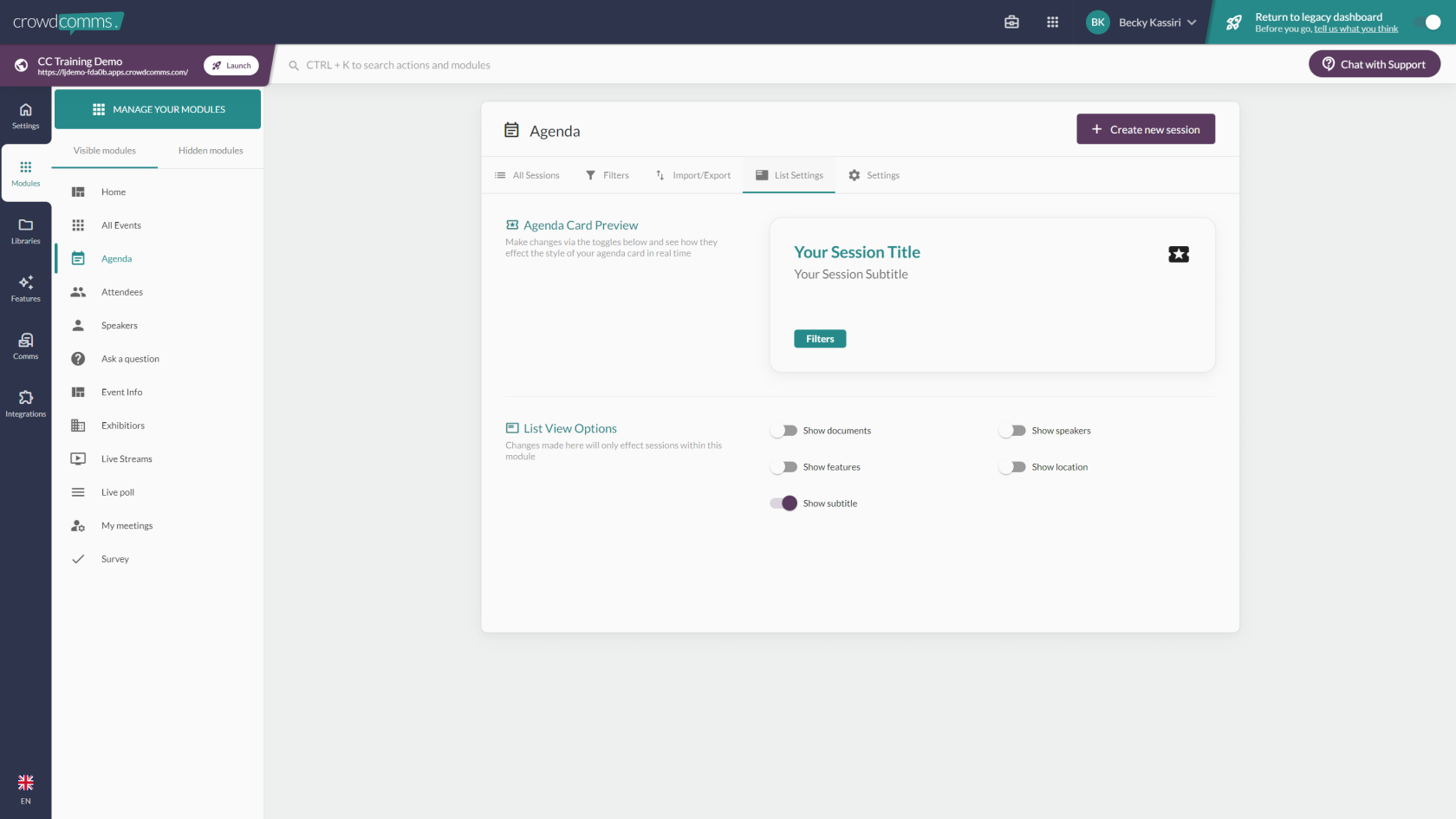The image size is (1456, 819).
Task: Open Features in the left rail
Action: click(26, 289)
